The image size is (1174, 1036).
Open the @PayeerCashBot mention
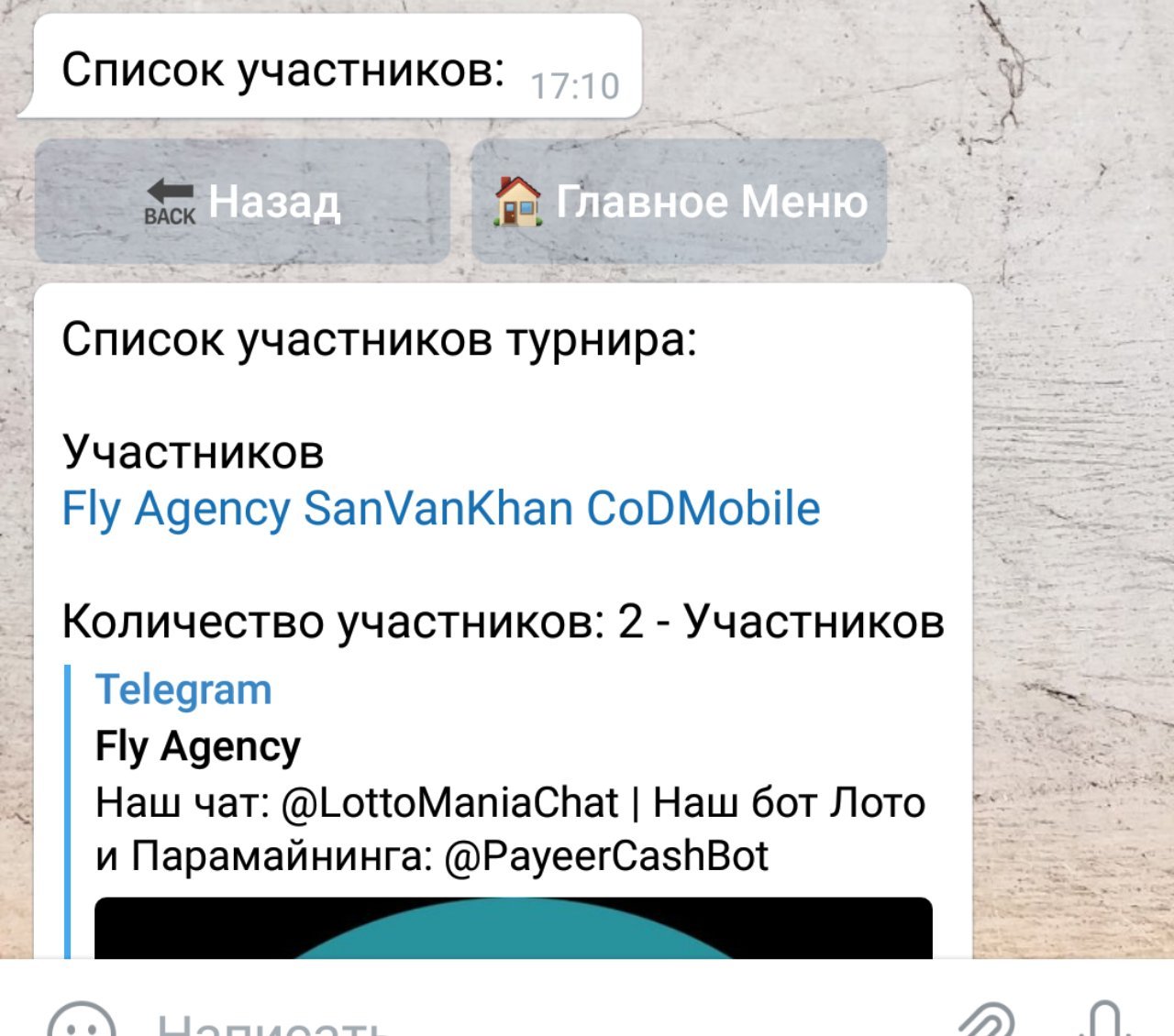point(606,856)
